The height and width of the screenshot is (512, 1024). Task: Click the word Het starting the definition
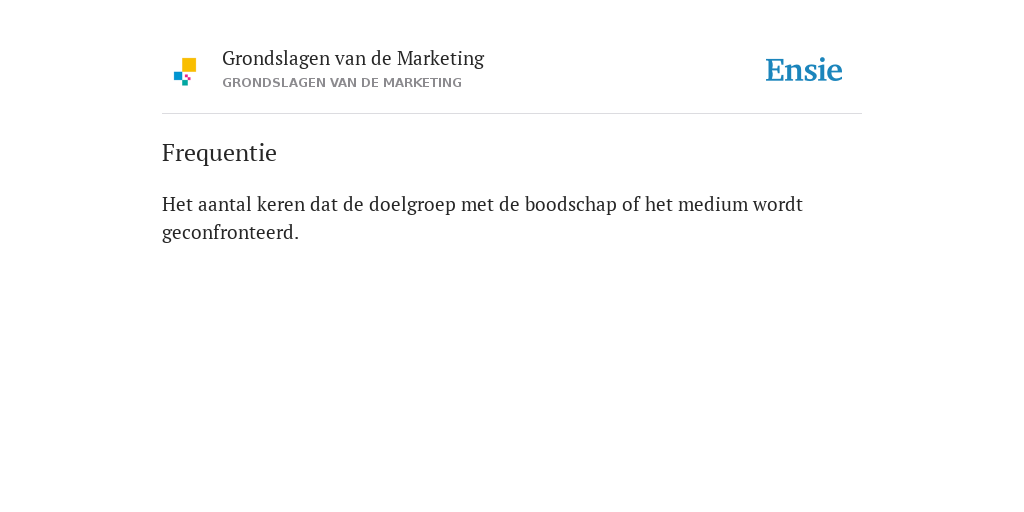[178, 204]
